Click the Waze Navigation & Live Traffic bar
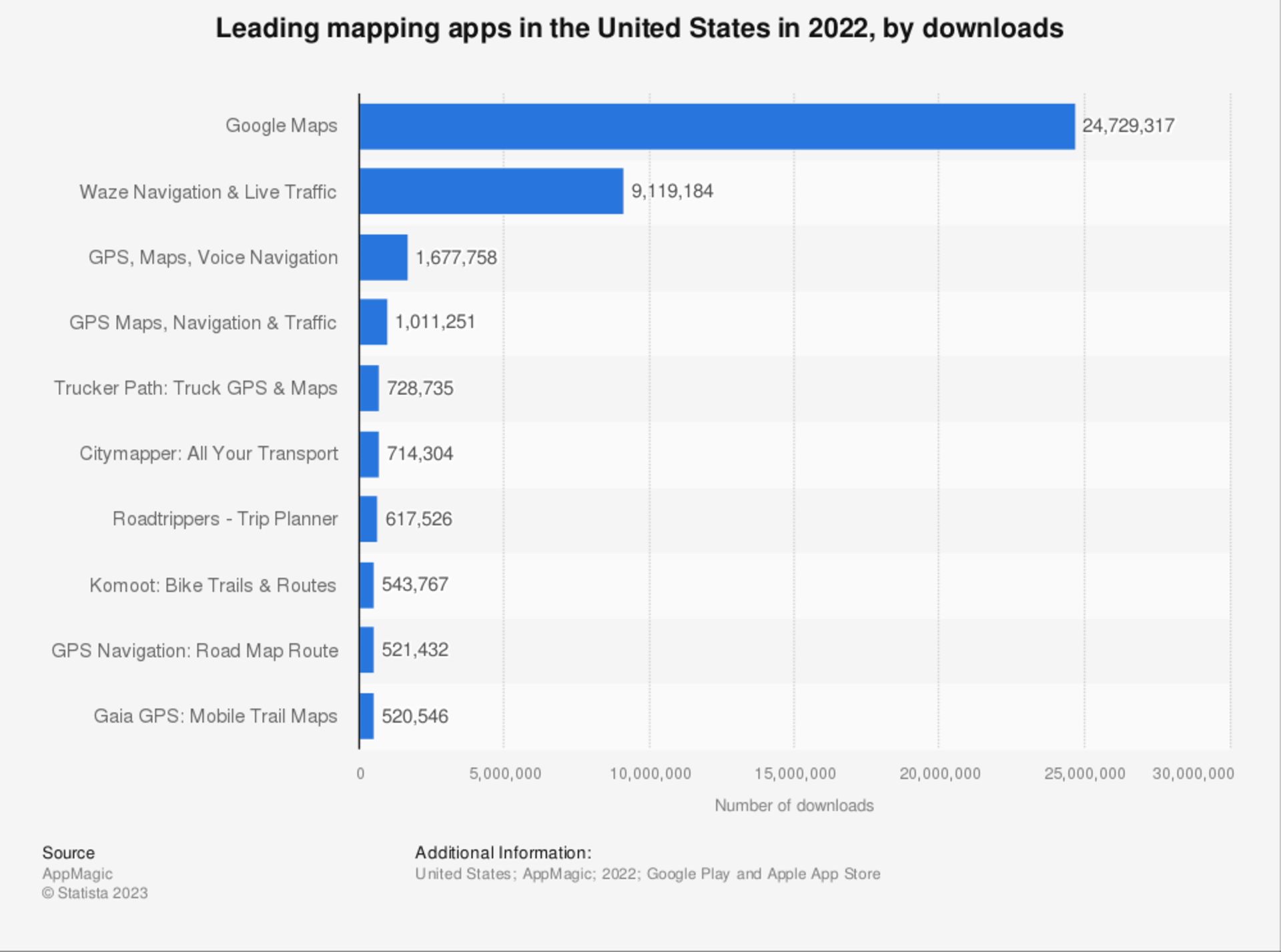Screen dimensions: 1281x952 click(492, 191)
